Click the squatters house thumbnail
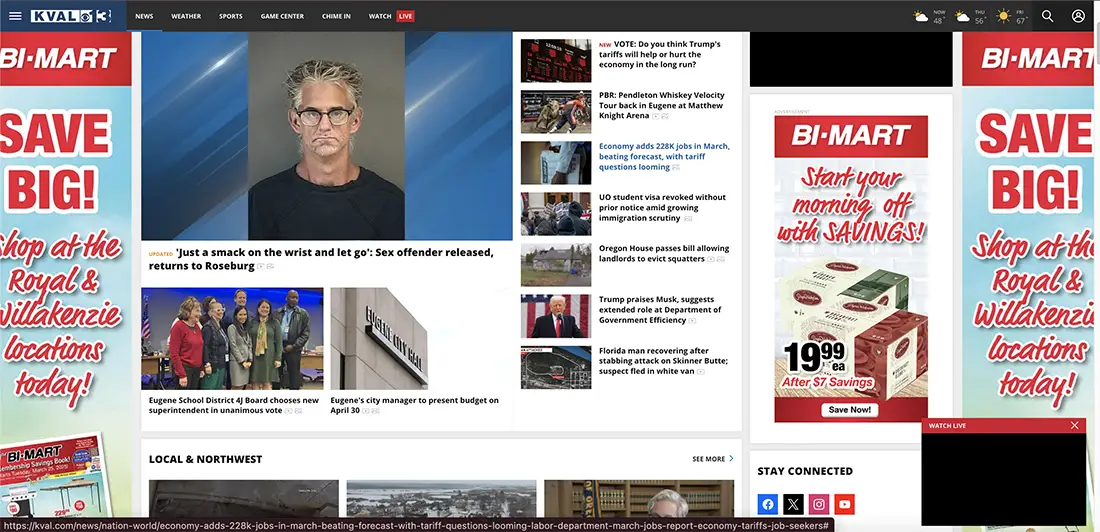The image size is (1100, 532). 556,265
